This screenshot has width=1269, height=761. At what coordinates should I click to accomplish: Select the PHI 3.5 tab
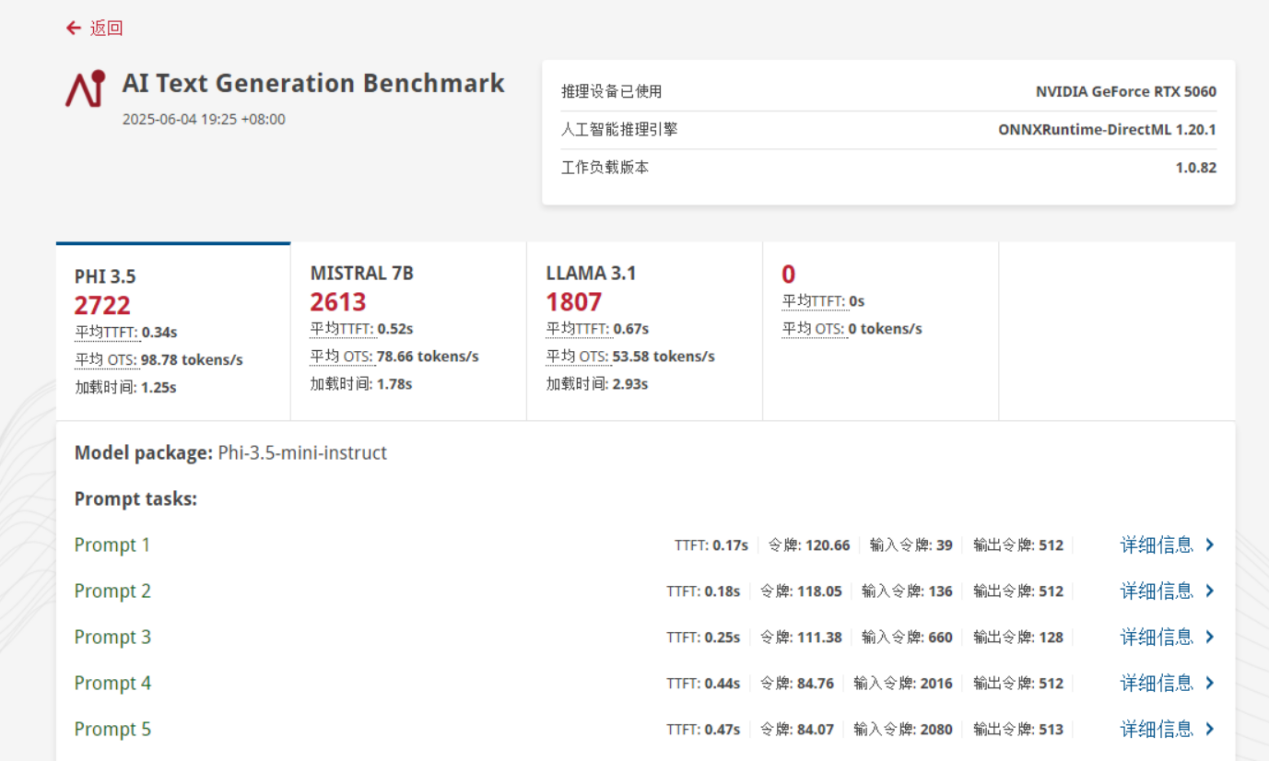pyautogui.click(x=173, y=331)
